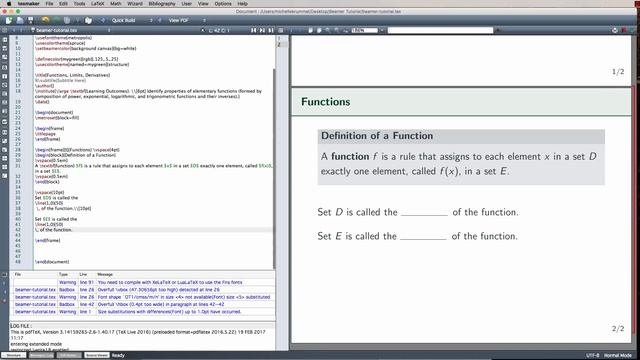Viewport: 640px width, 360px height.
Task: Click PDF zoom in magnifier icon
Action: (328, 30)
